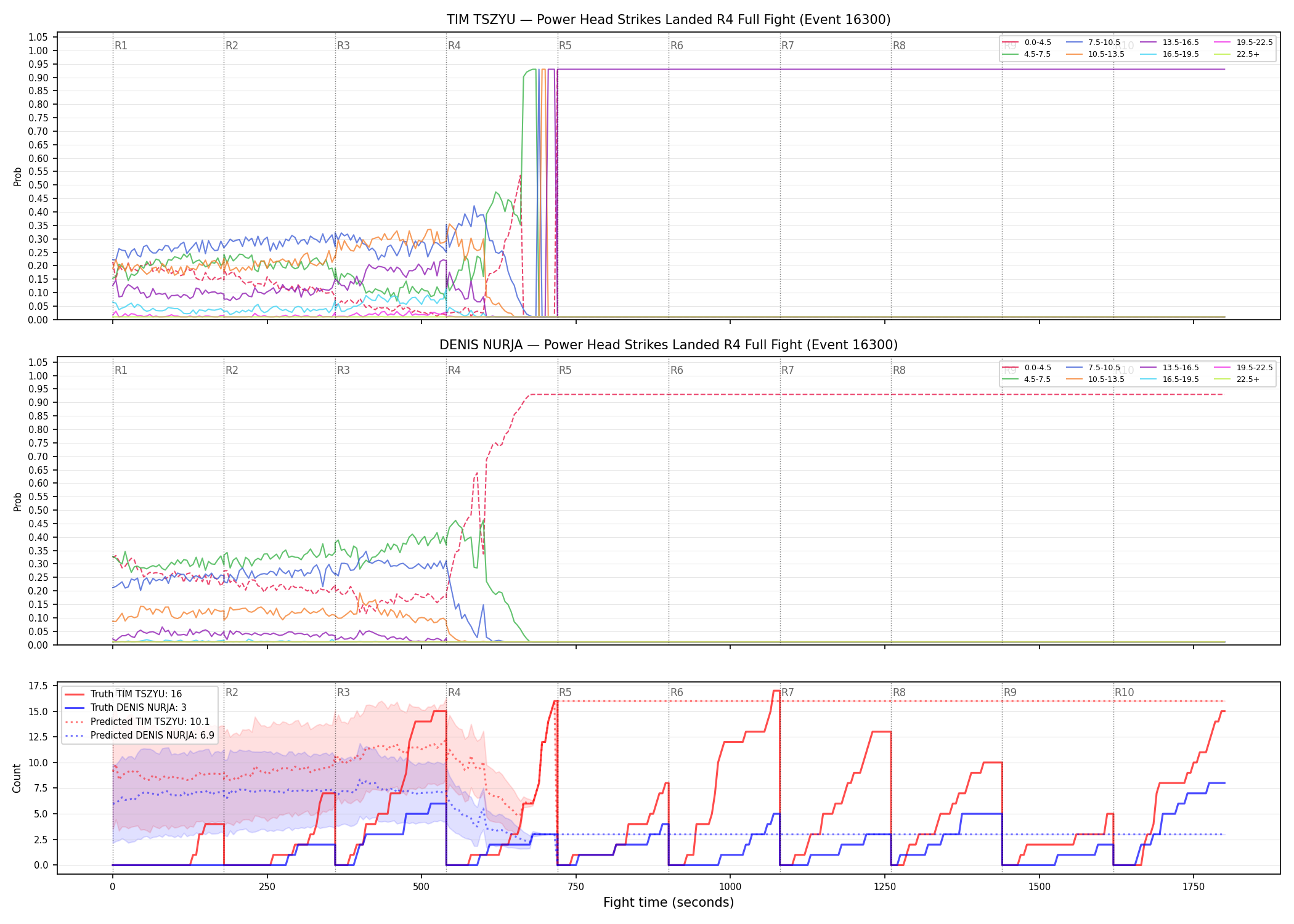
Task: Click the R6 round label in the Count chart
Action: point(677,692)
